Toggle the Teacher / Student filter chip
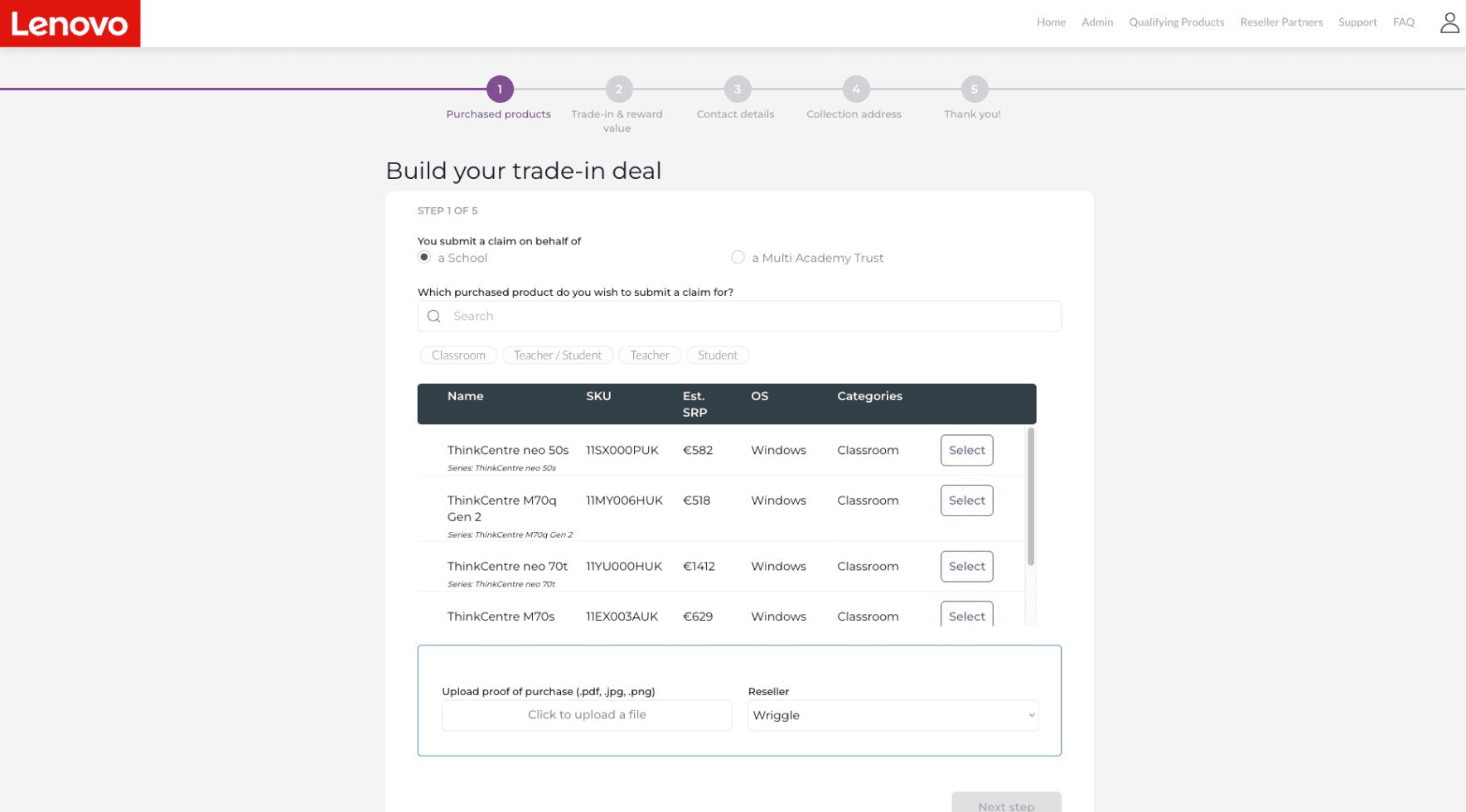Viewport: 1466px width, 812px height. (x=558, y=355)
